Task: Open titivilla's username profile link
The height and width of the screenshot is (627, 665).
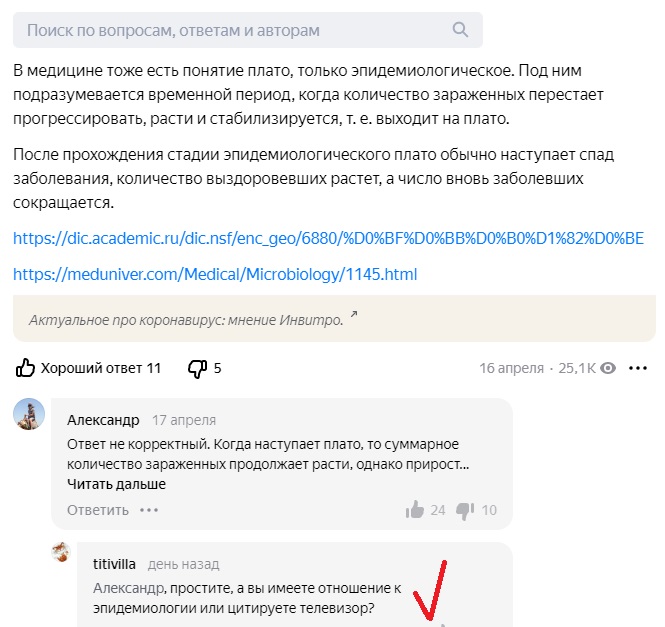Action: click(x=113, y=564)
